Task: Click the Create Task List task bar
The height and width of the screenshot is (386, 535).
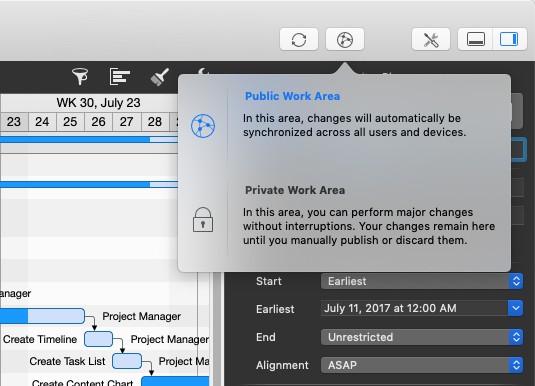Action: click(127, 361)
